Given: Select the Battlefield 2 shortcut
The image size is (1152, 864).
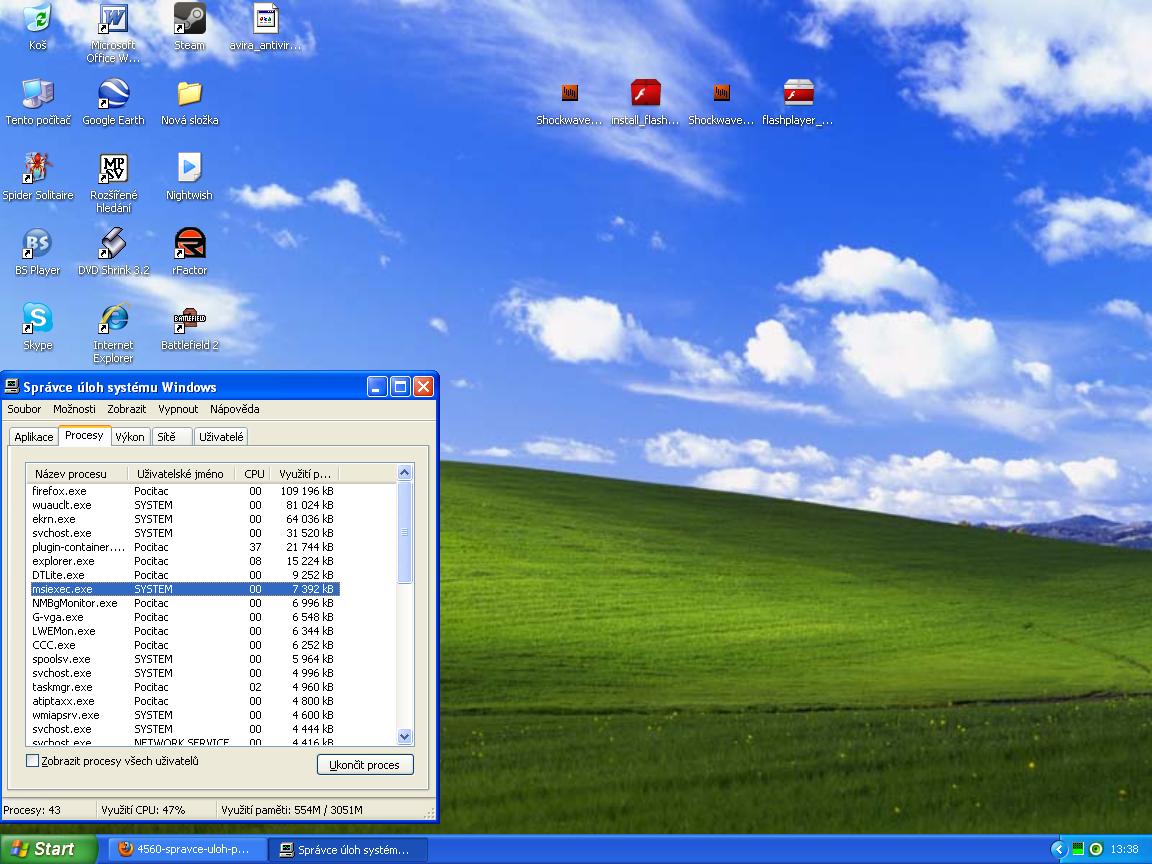Looking at the screenshot, I should coord(189,320).
